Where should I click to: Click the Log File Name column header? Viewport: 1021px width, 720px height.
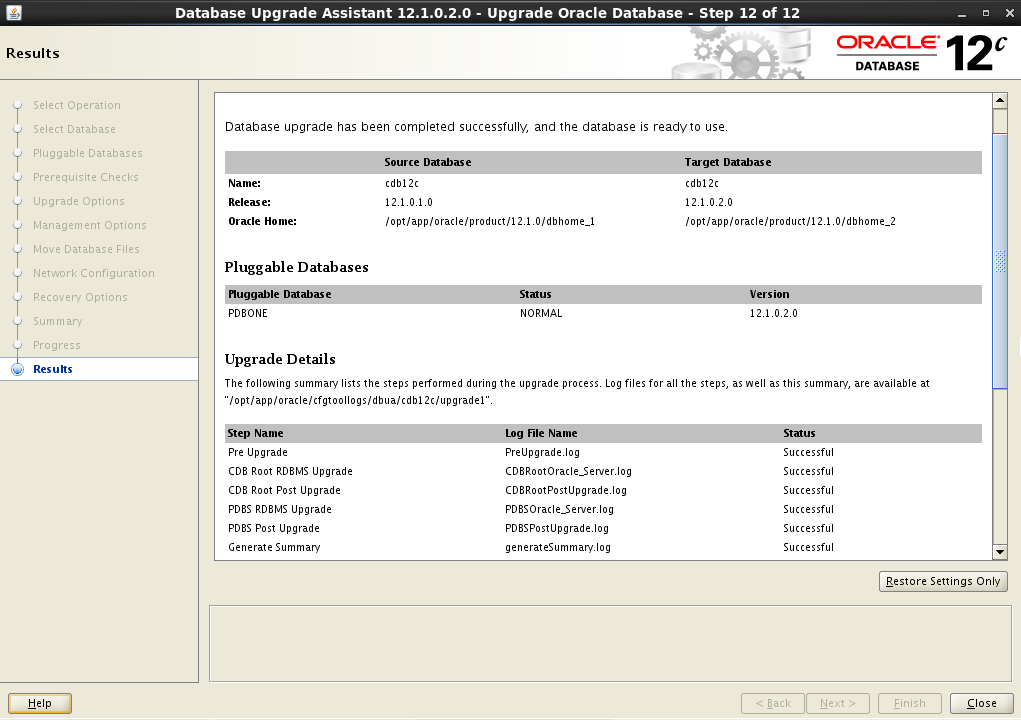(540, 434)
